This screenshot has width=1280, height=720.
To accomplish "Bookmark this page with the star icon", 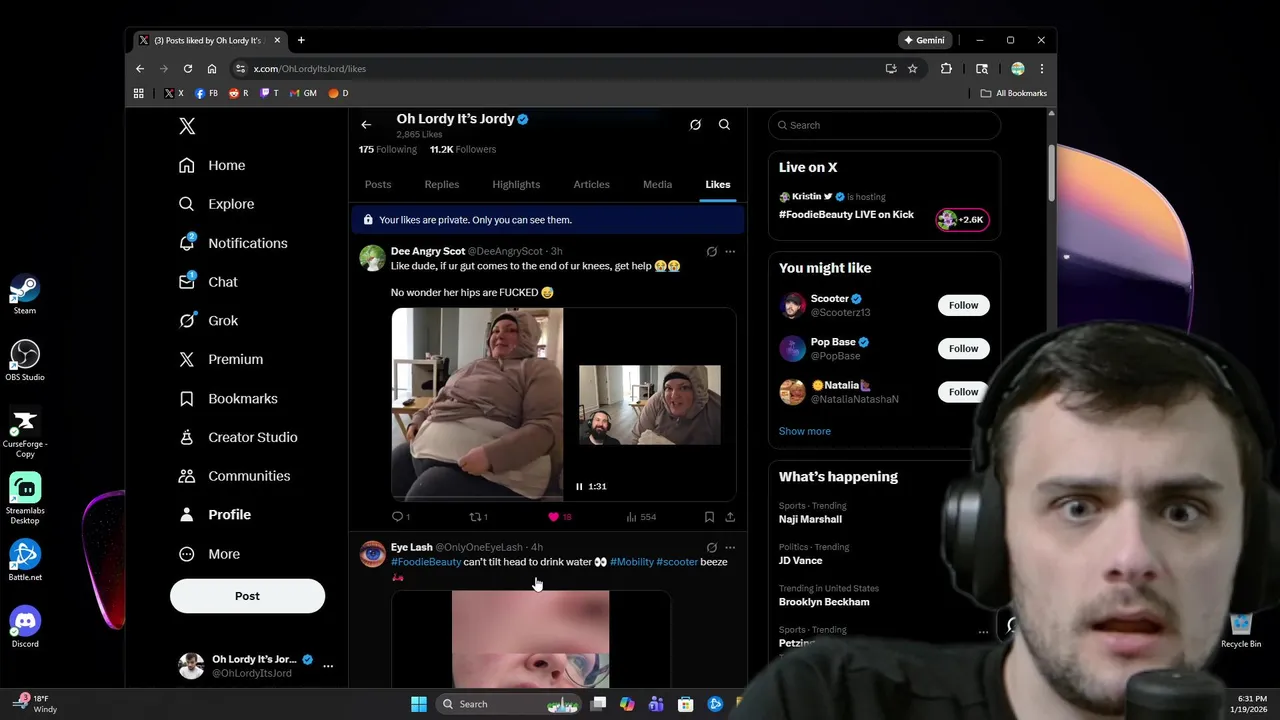I will [912, 69].
